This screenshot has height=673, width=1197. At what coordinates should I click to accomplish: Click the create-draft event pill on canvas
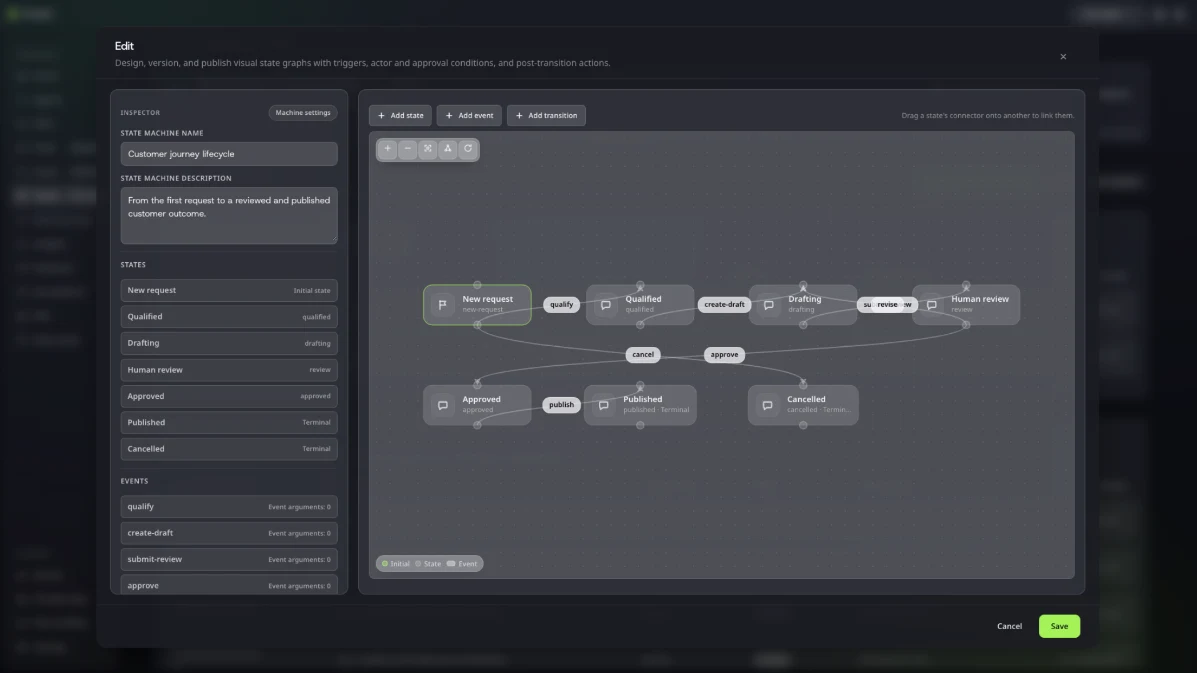pos(724,304)
